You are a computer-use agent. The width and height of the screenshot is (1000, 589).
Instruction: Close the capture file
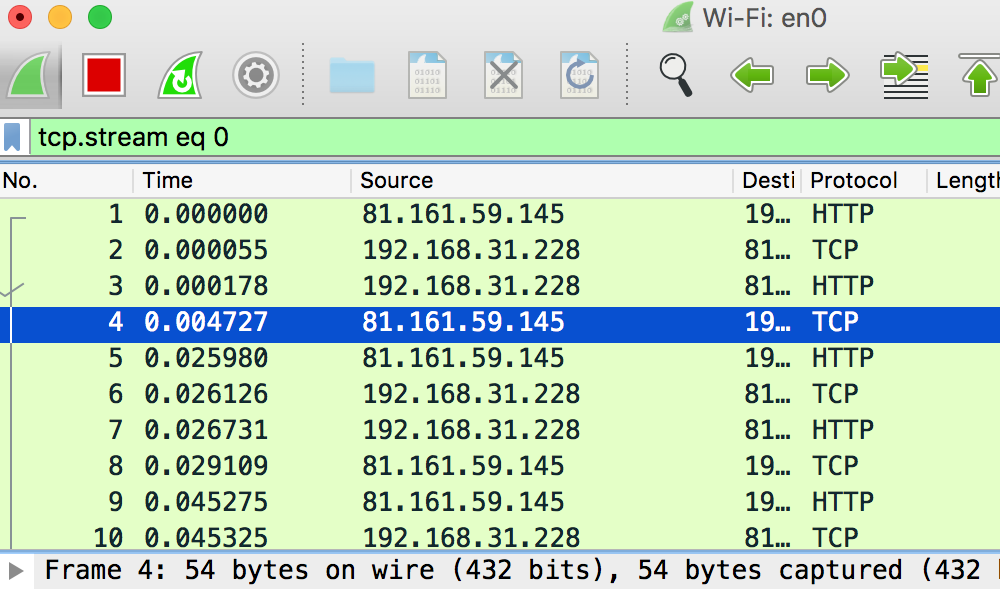(x=503, y=76)
